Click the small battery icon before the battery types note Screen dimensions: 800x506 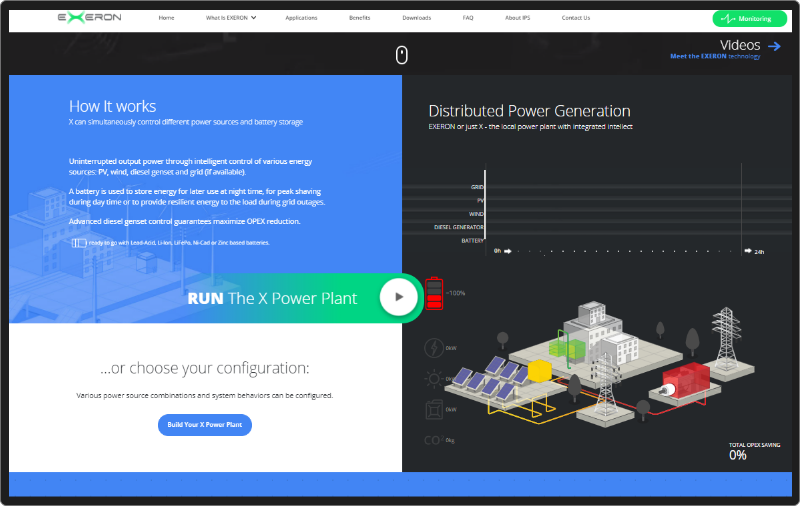pyautogui.click(x=79, y=243)
